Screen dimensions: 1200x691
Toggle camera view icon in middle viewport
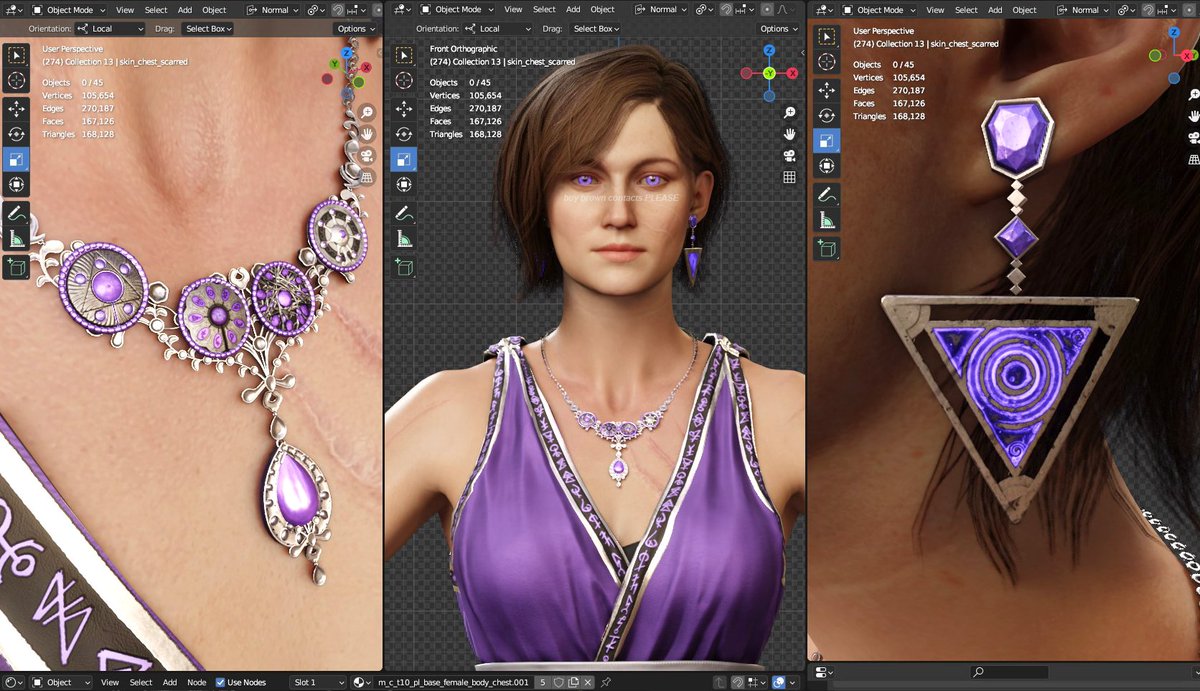point(790,155)
